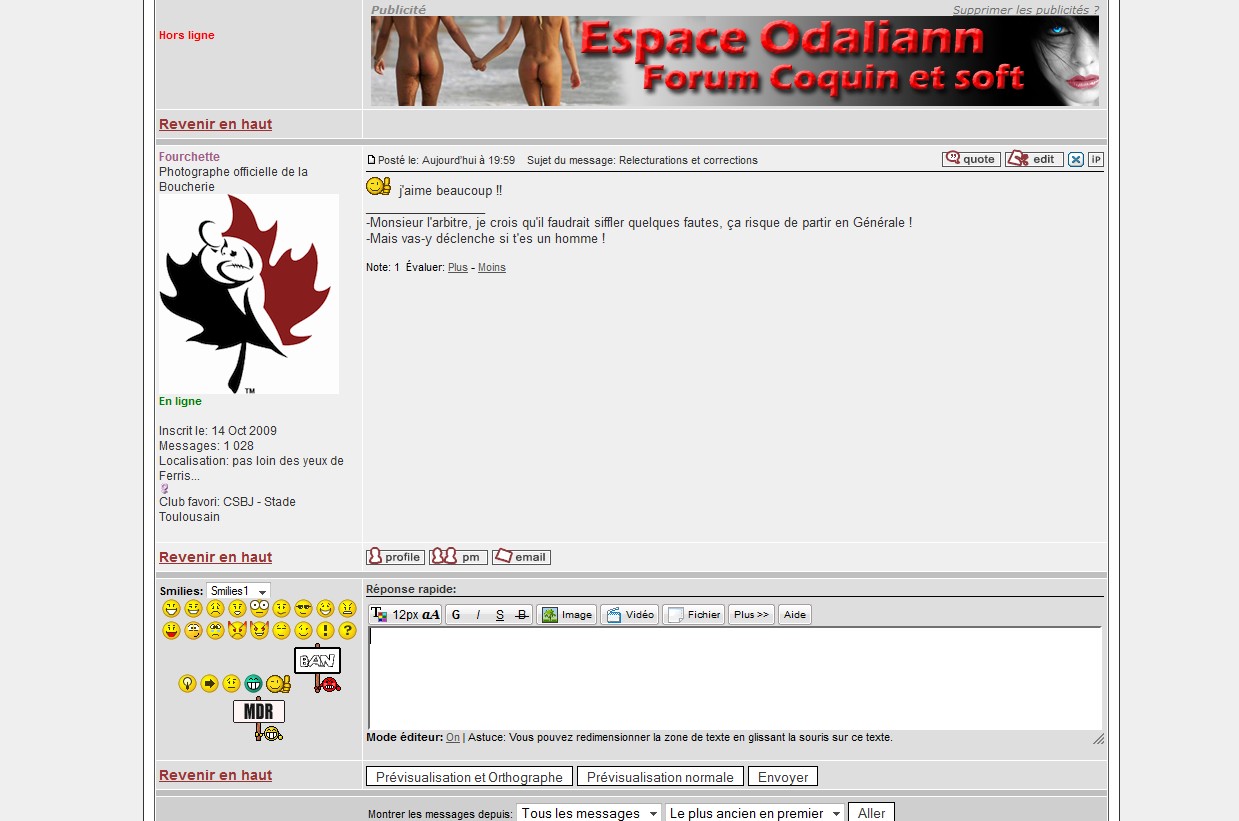The height and width of the screenshot is (821, 1239).
Task: Delete post with the X icon
Action: [1076, 159]
